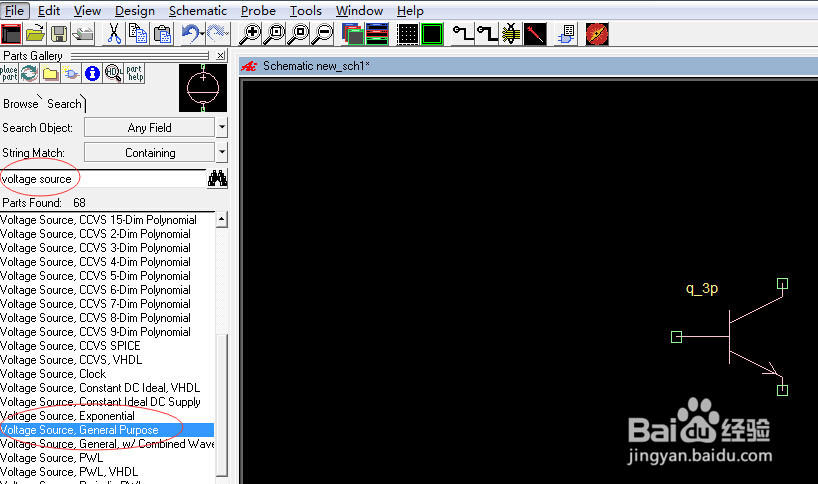Click the new design window icon
This screenshot has width=818, height=484.
11,34
